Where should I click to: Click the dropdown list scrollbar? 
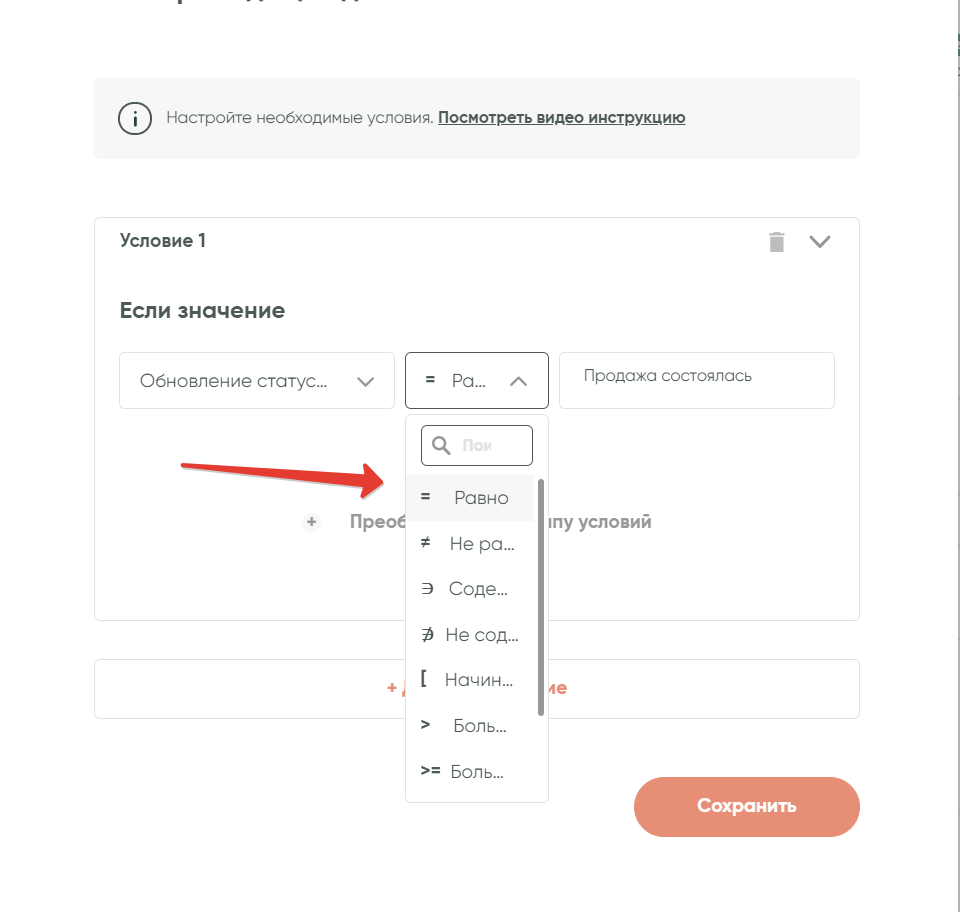click(541, 597)
